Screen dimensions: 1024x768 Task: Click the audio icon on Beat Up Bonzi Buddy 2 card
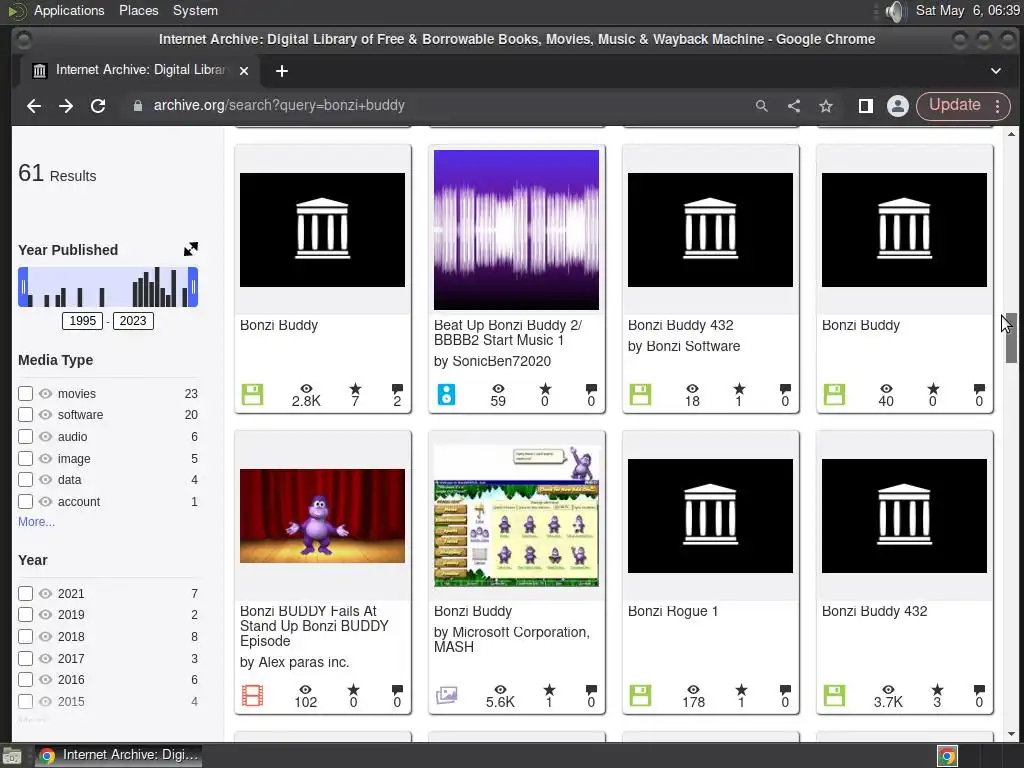coord(446,394)
